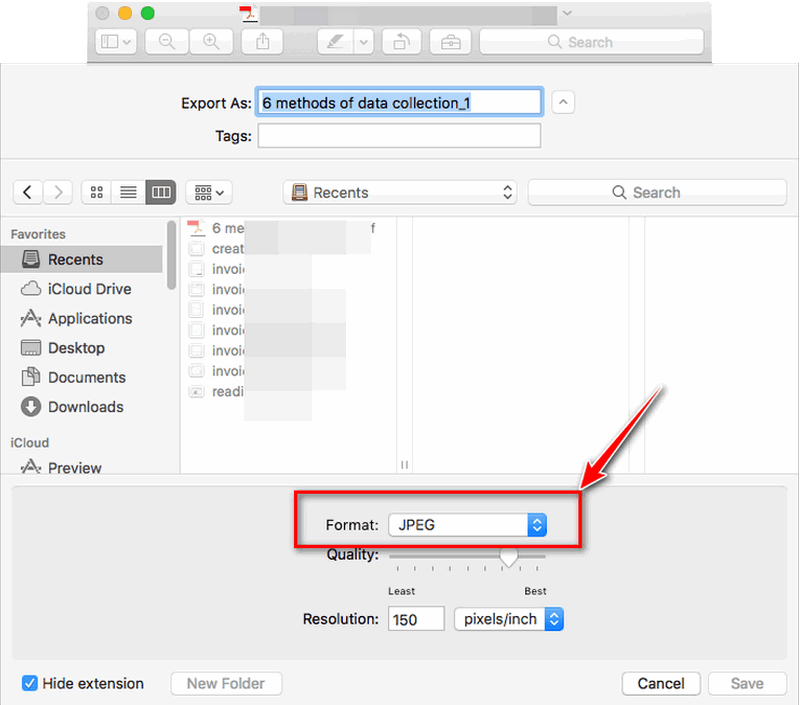Open the group-by arrangement dropdown

(x=209, y=192)
